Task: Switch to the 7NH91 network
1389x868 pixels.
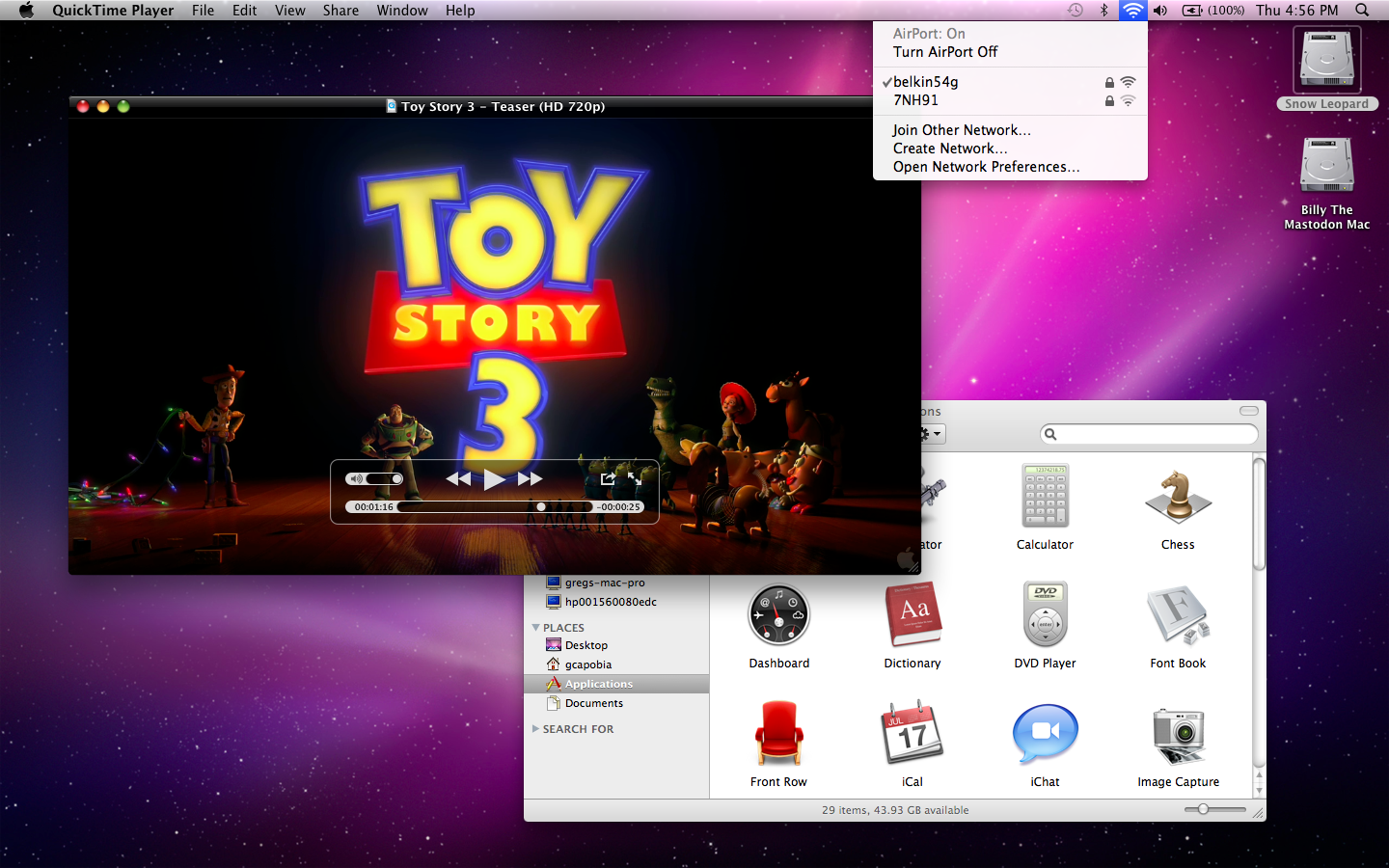Action: (x=1010, y=100)
